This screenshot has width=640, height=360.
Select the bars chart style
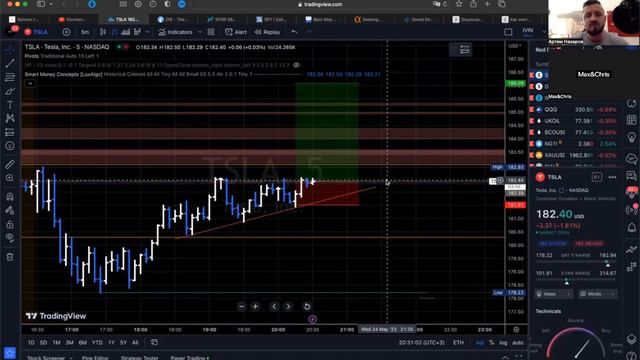point(114,32)
